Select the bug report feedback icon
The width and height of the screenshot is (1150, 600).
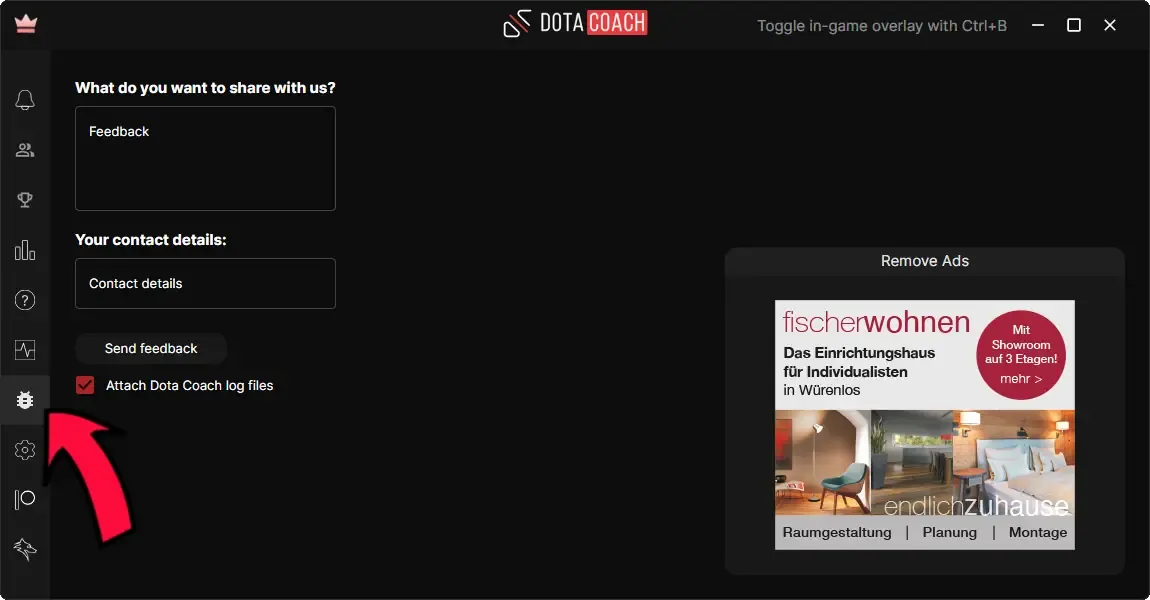(x=25, y=400)
